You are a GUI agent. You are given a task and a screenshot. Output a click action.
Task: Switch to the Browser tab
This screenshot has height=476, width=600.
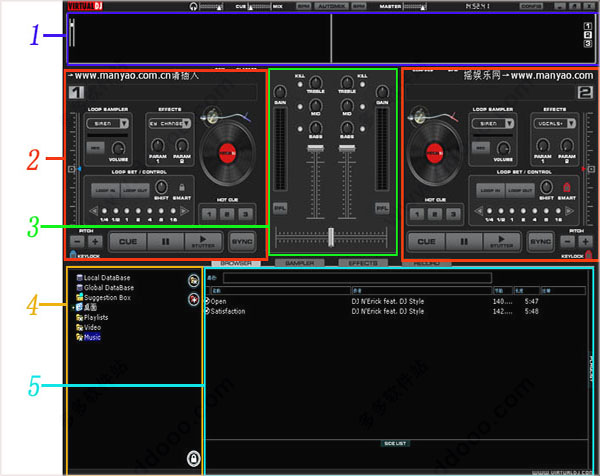point(236,263)
